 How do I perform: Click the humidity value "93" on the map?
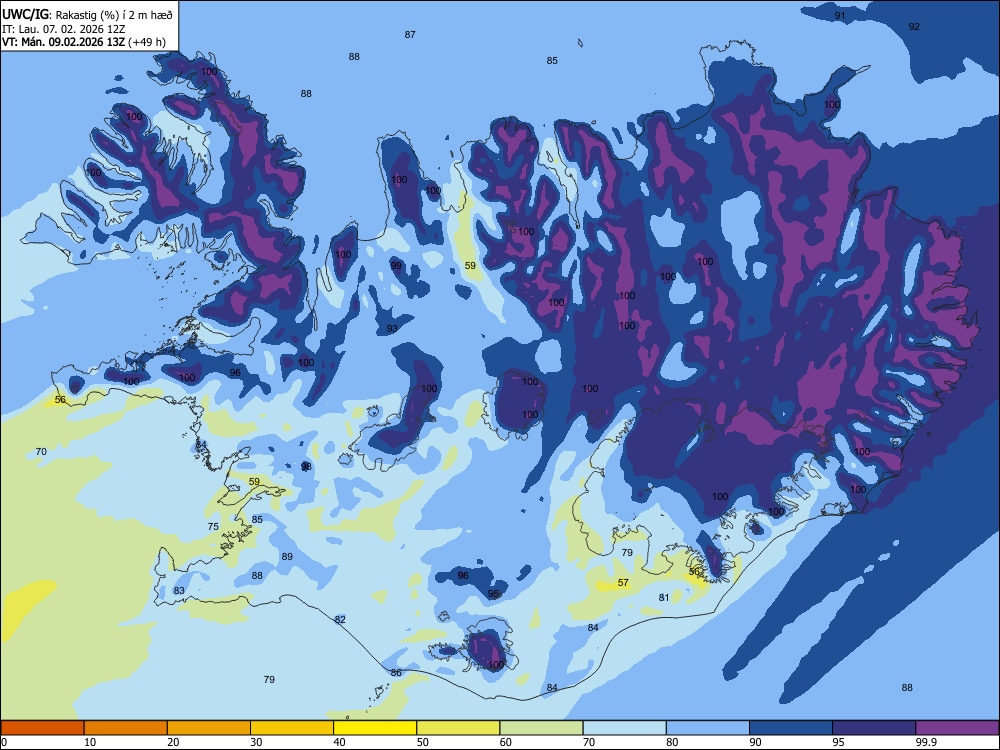click(392, 328)
